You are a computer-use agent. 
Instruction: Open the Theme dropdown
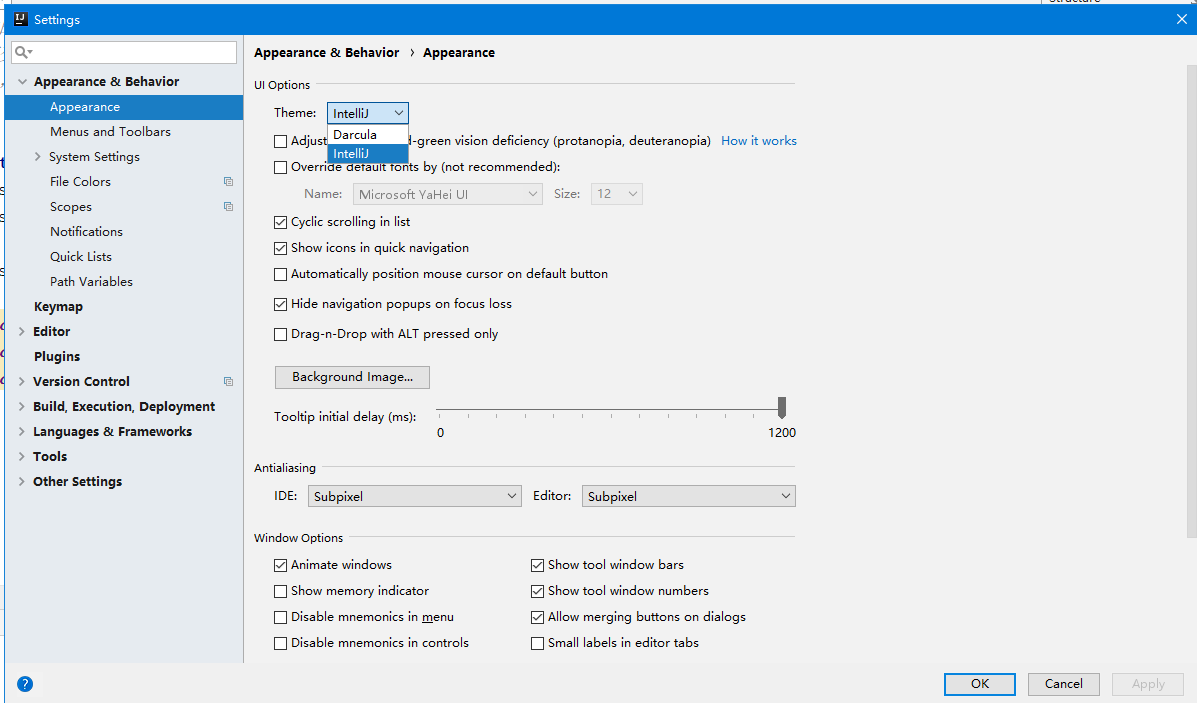[368, 113]
